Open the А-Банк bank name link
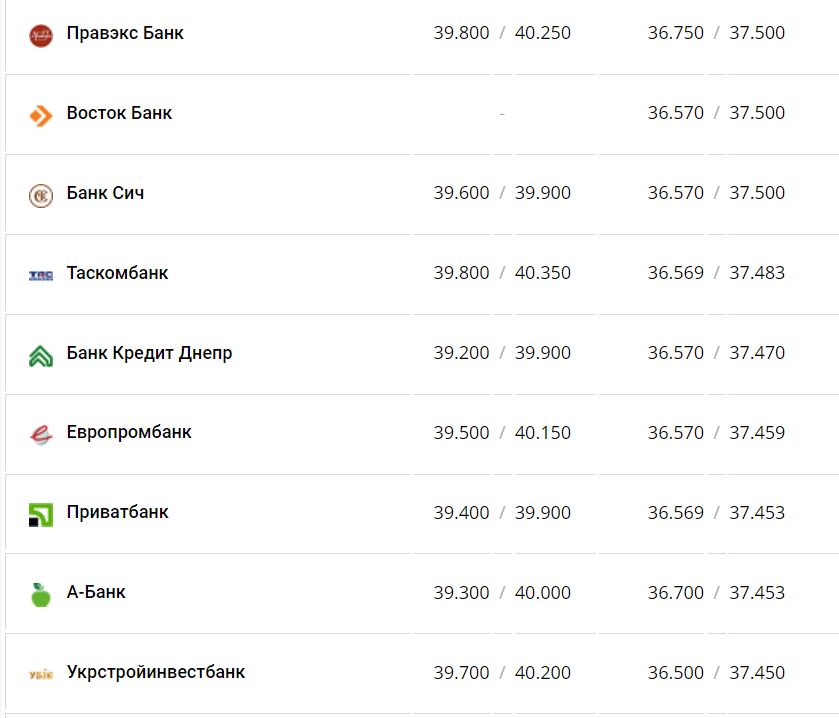839x718 pixels. click(x=96, y=592)
